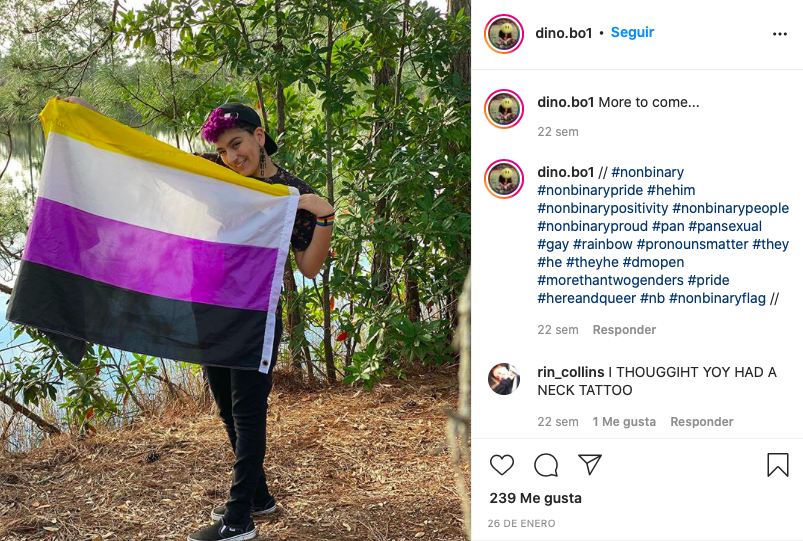
Task: View likes on rin_collins comment '1 Me gusta'
Action: coord(624,422)
